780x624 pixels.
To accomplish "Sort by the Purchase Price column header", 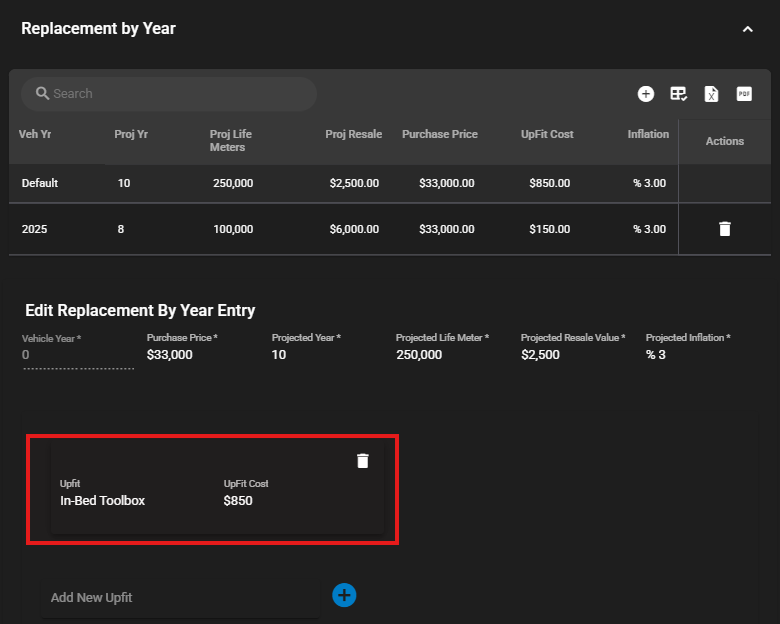I will point(439,134).
